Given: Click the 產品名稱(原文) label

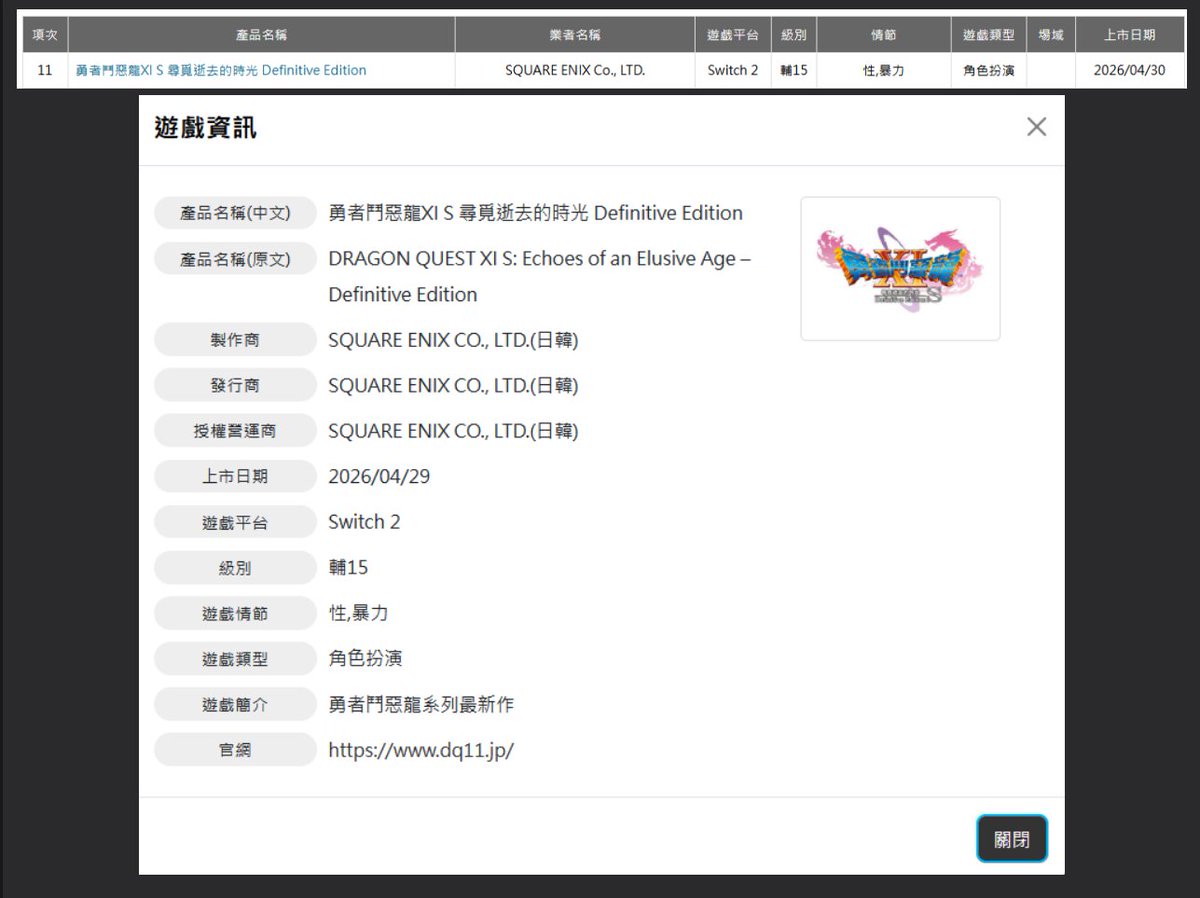Looking at the screenshot, I should [x=235, y=259].
